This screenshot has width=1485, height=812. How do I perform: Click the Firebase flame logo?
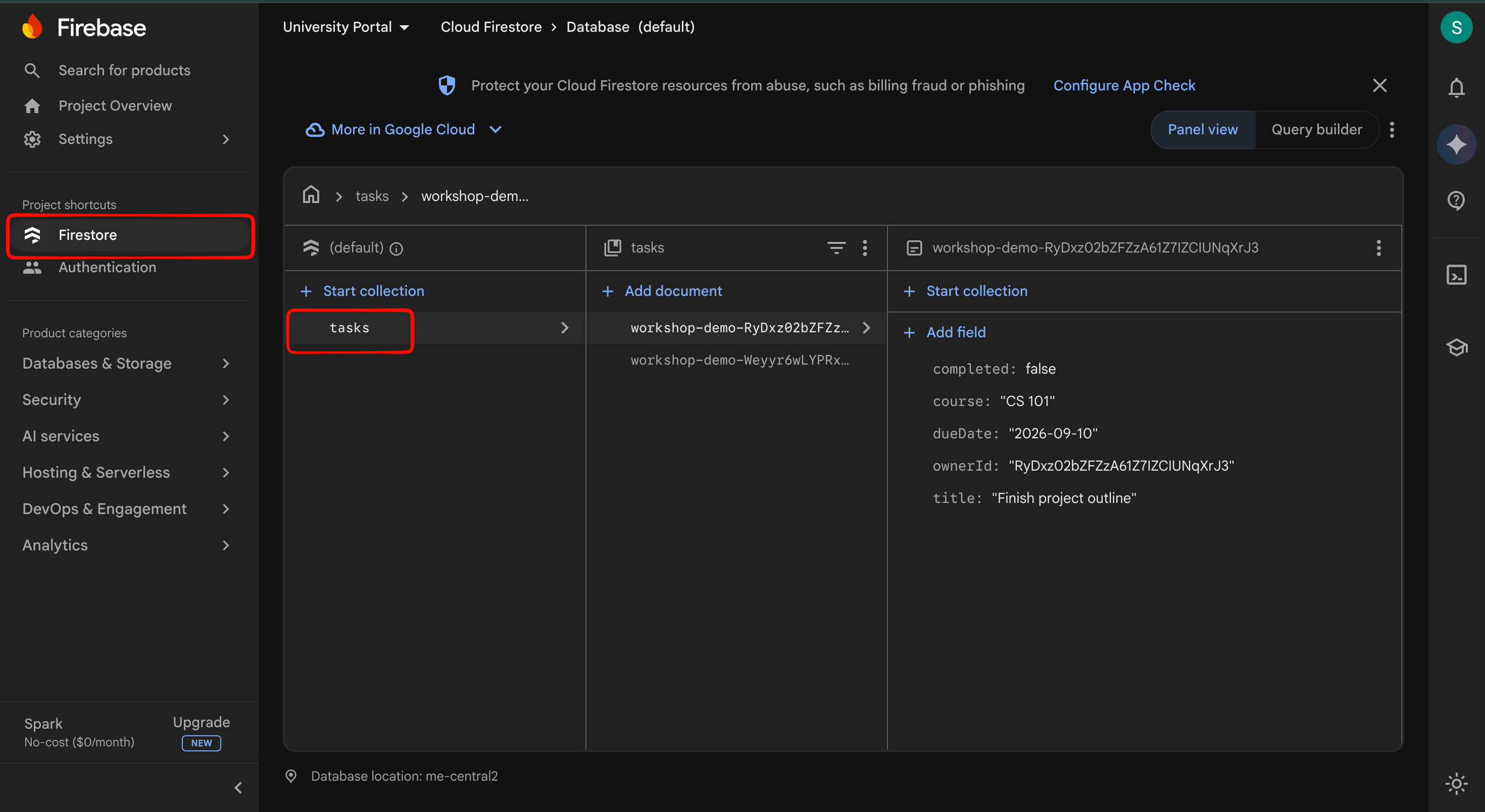[x=32, y=26]
